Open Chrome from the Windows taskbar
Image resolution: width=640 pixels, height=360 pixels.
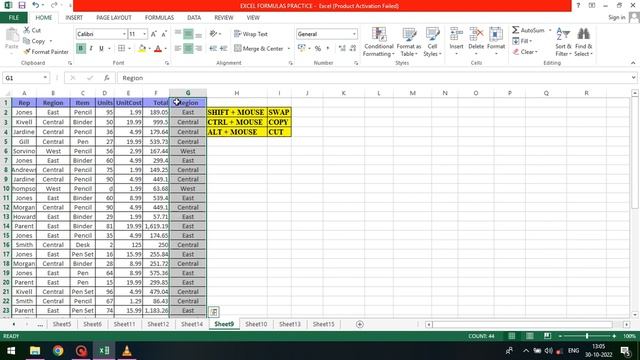tap(58, 351)
